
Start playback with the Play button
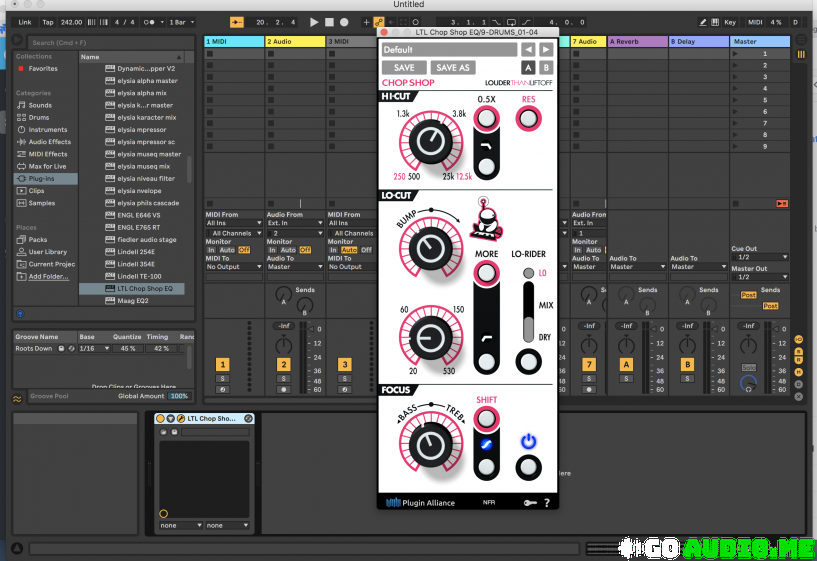pos(314,22)
